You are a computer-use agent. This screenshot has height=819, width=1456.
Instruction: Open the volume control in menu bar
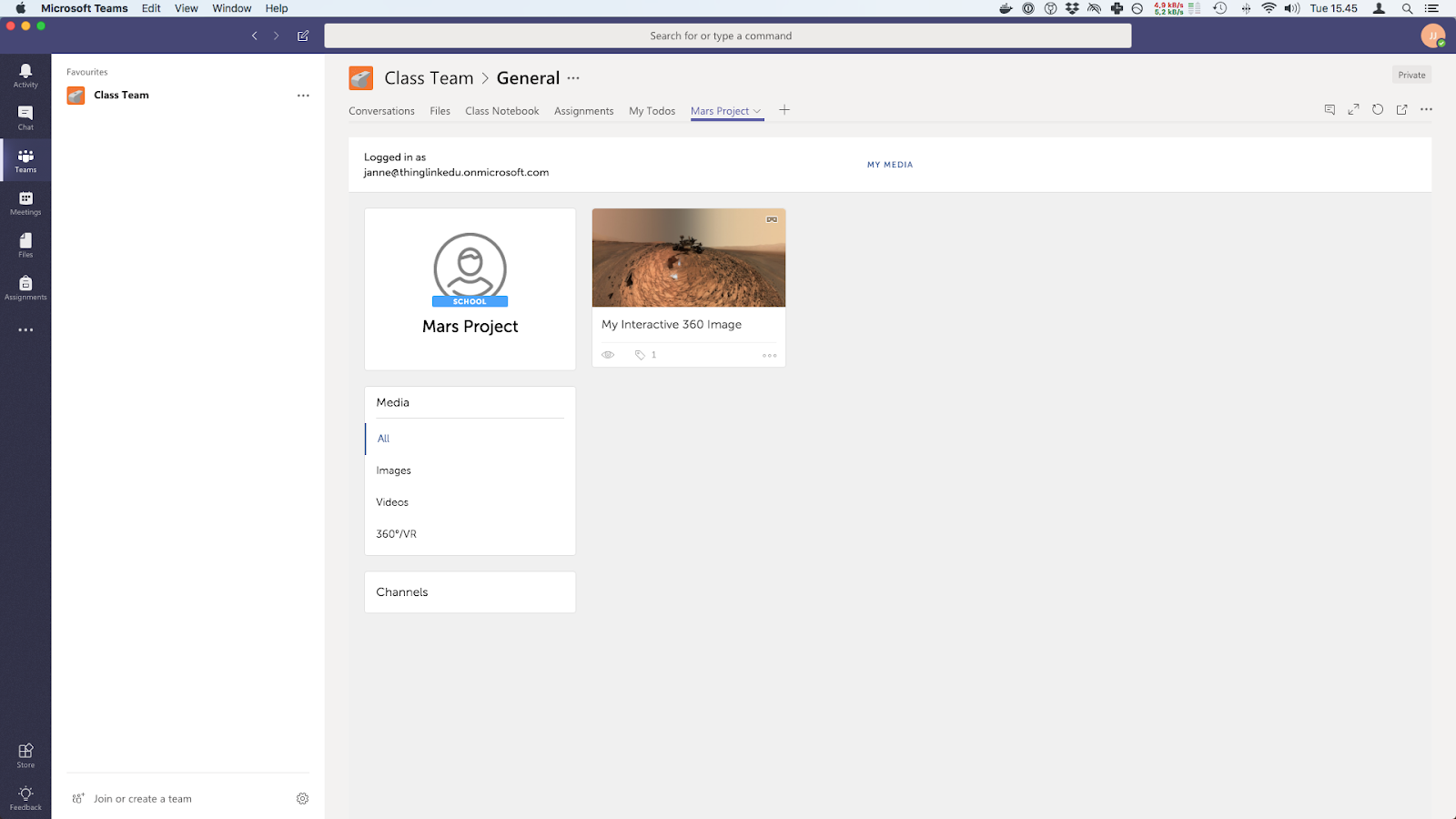point(1292,8)
